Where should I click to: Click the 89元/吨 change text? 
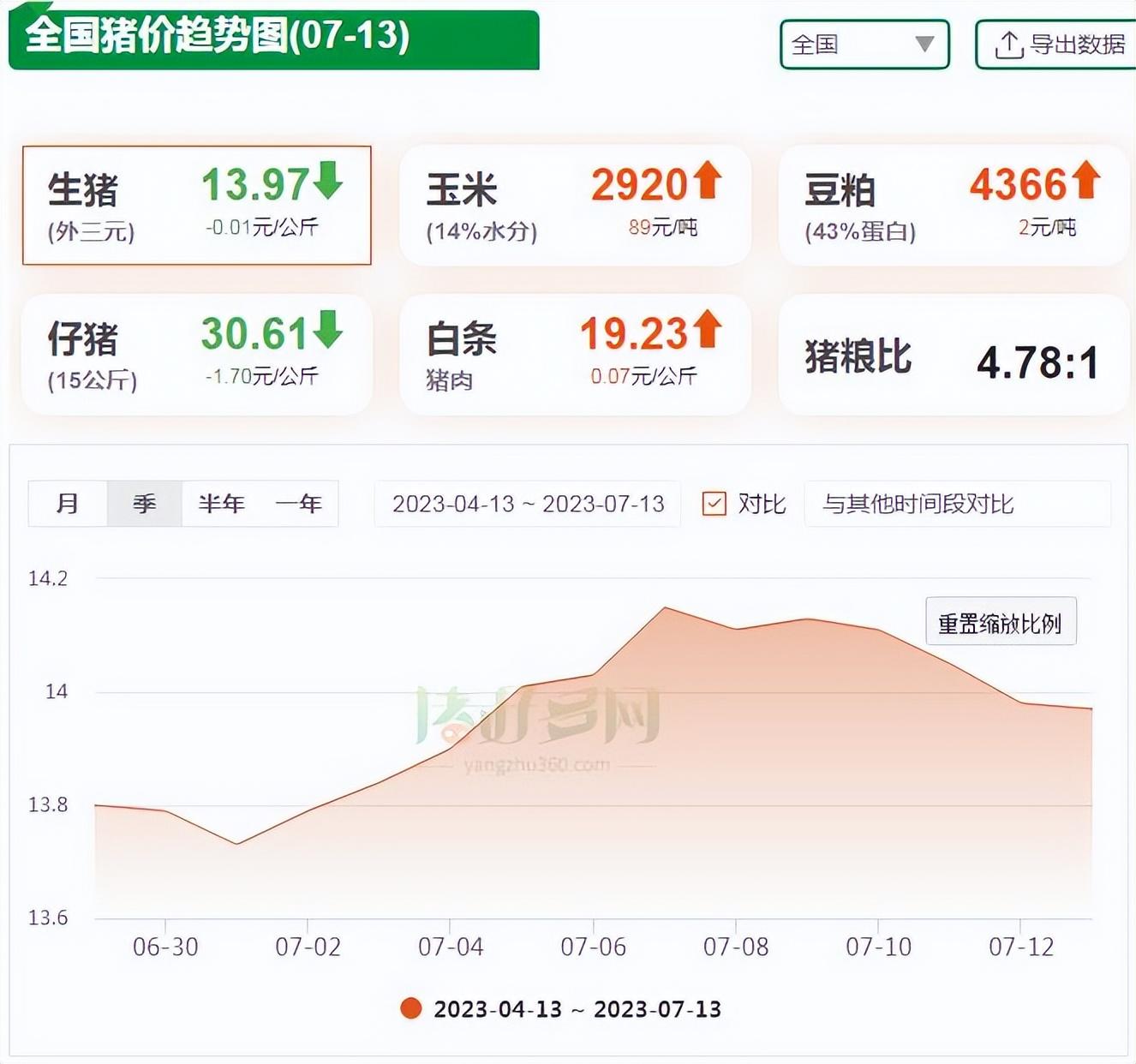[663, 227]
